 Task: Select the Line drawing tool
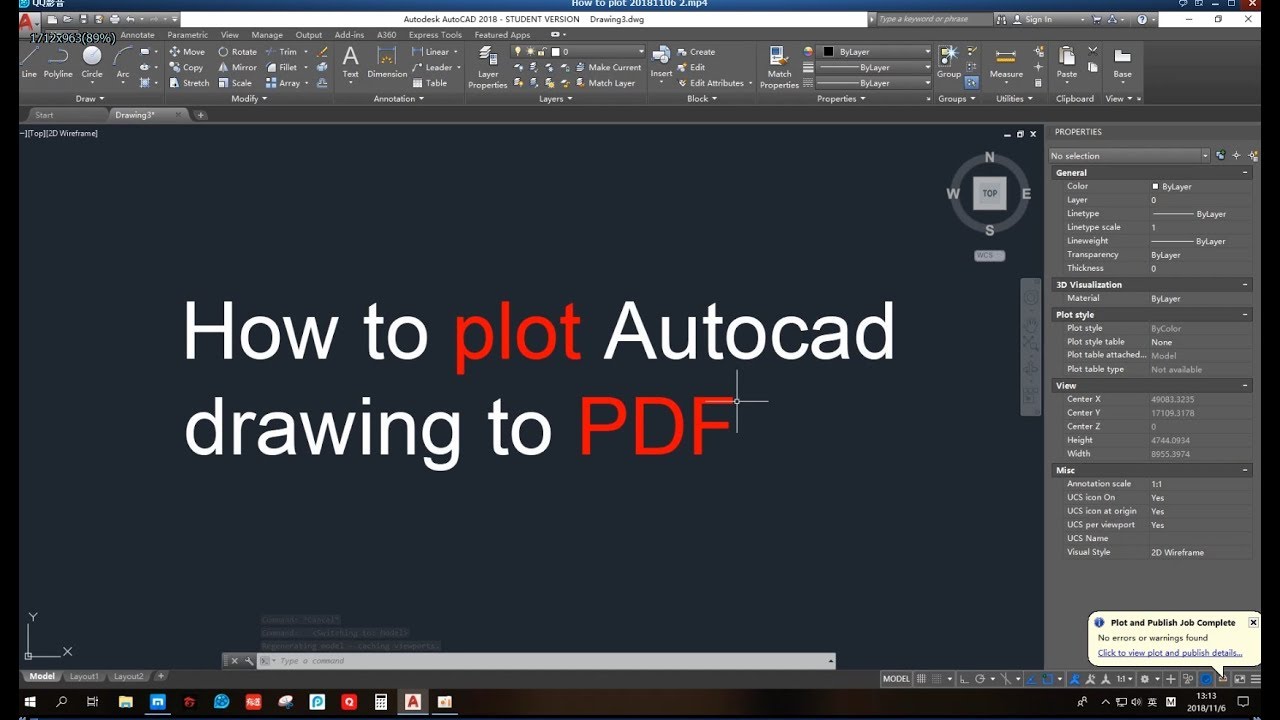(29, 61)
